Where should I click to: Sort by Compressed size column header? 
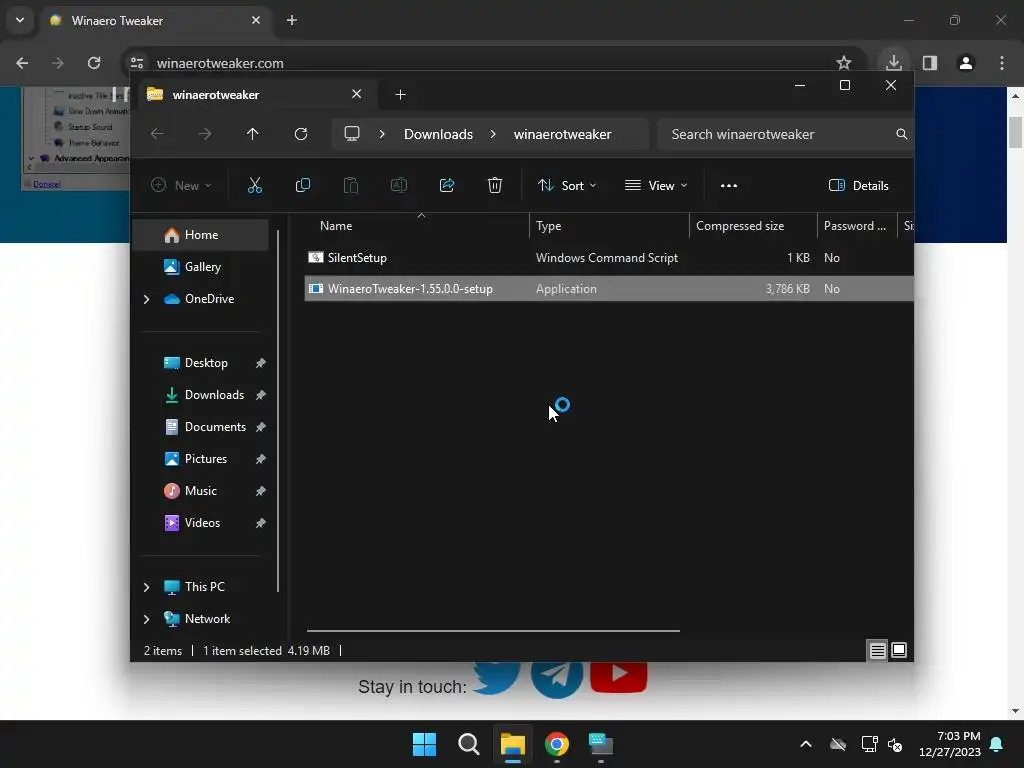pyautogui.click(x=753, y=226)
